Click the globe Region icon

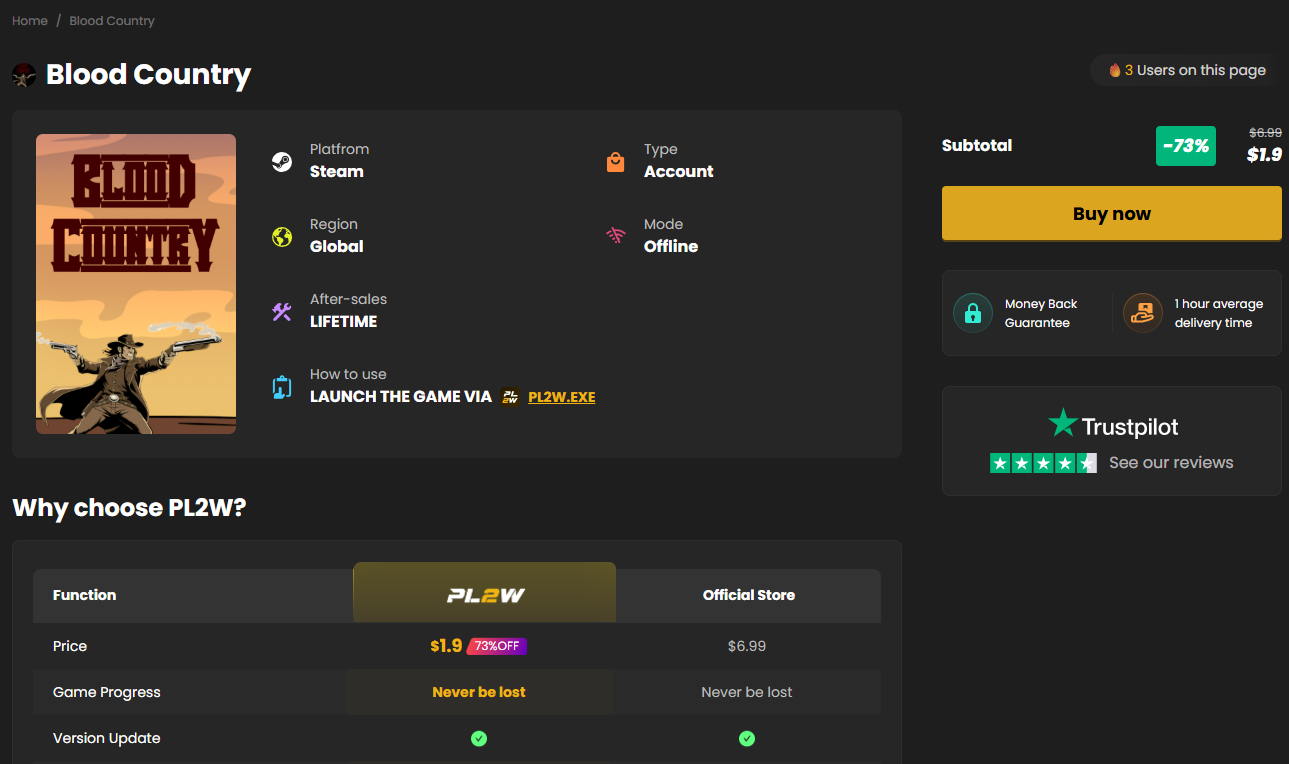tap(282, 237)
